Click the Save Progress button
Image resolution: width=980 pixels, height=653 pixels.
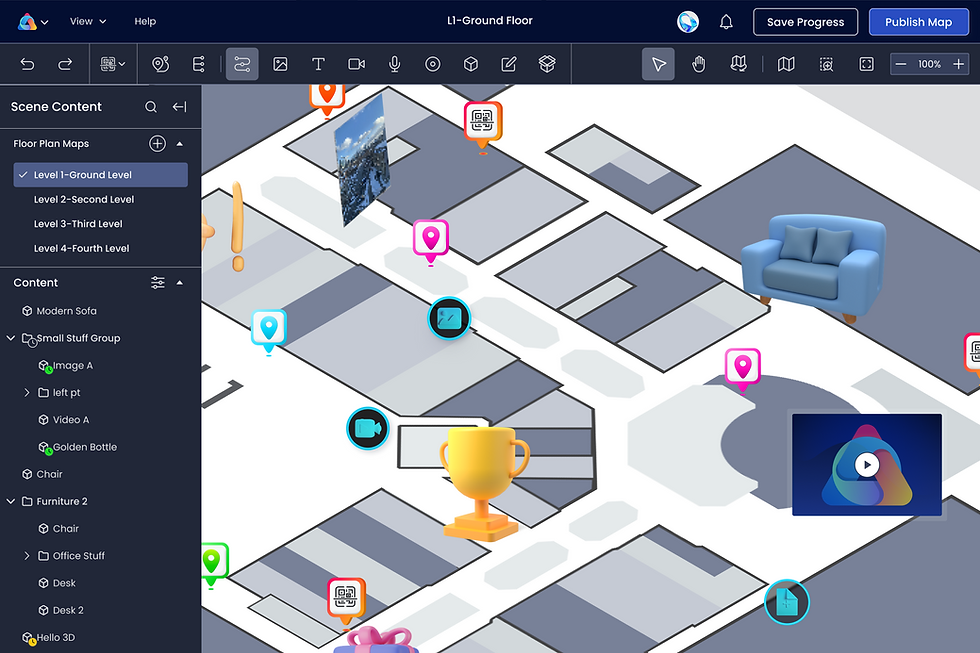click(x=805, y=21)
